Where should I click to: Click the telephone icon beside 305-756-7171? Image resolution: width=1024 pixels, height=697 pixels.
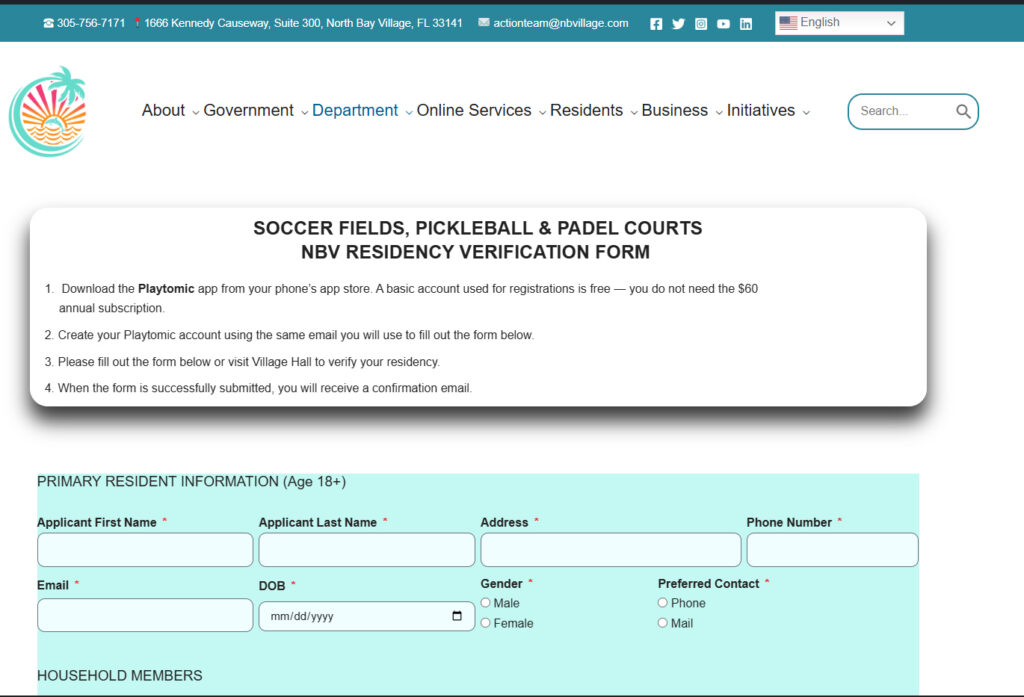click(x=48, y=23)
